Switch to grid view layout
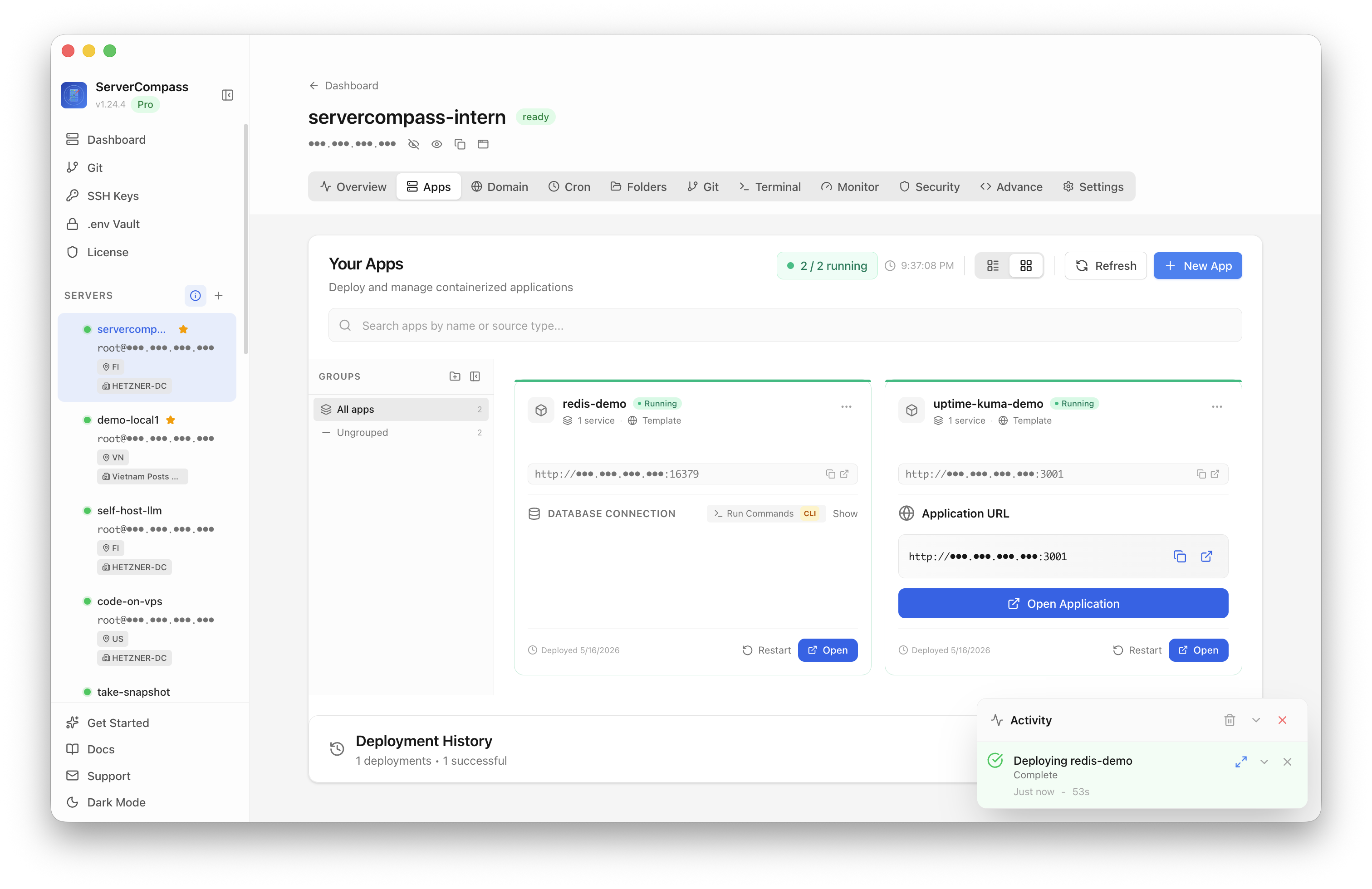1372x889 pixels. [1026, 266]
